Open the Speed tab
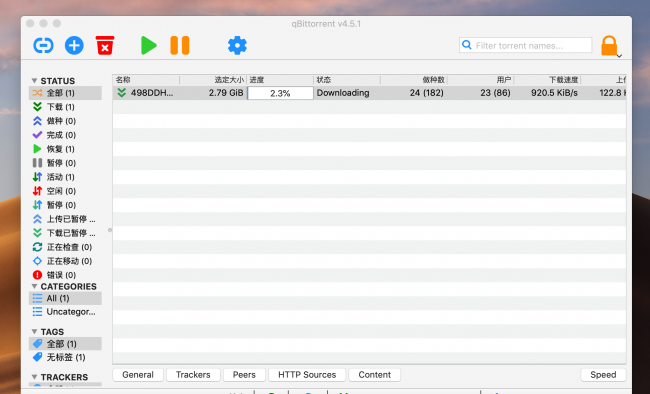The width and height of the screenshot is (650, 394). pyautogui.click(x=603, y=375)
